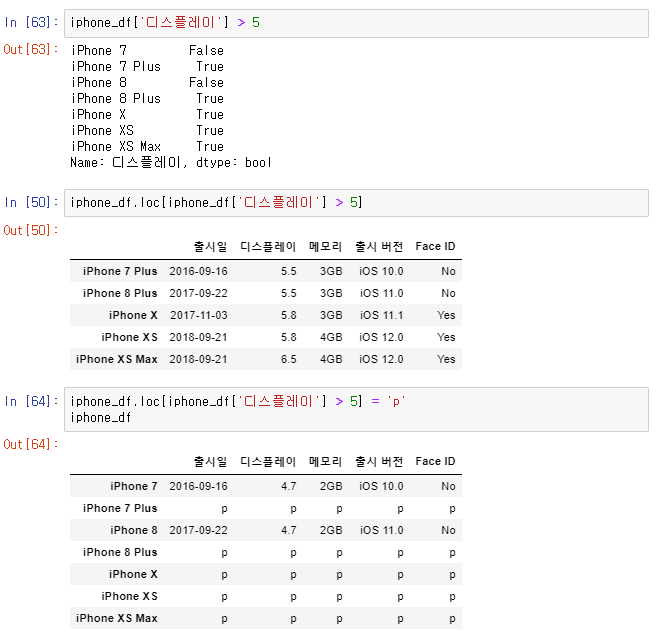Click the Face ID column header in Out[50] table
Image resolution: width=660 pixels, height=639 pixels.
coord(435,246)
